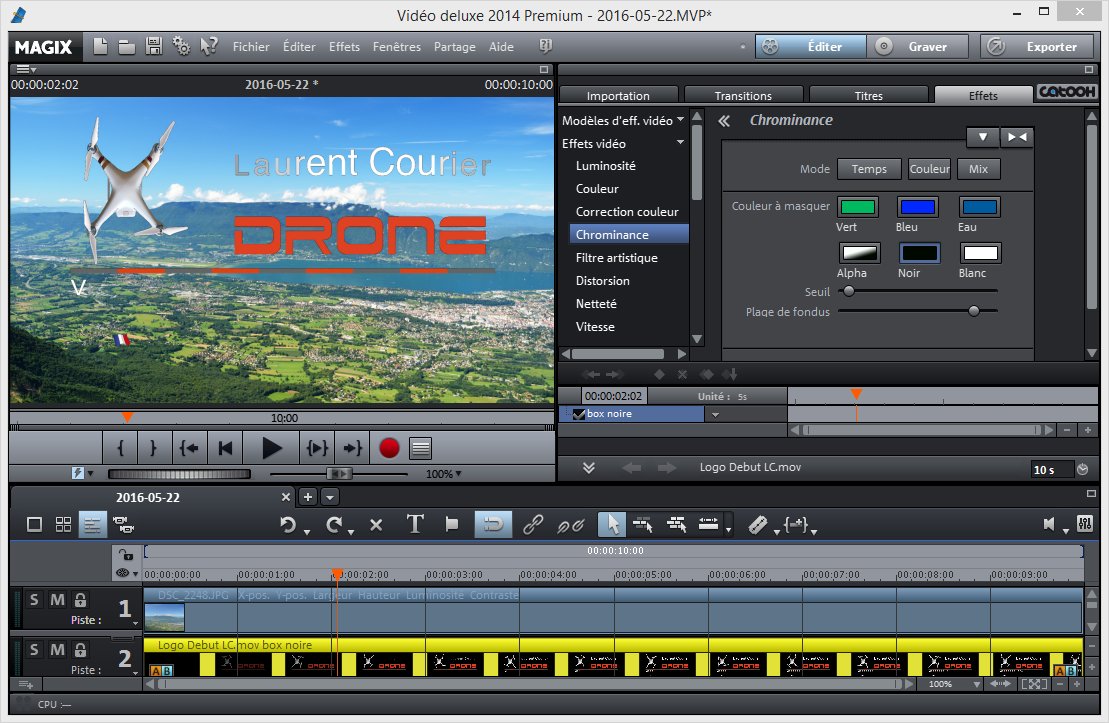Start playback with the play button
1109x723 pixels.
point(271,448)
